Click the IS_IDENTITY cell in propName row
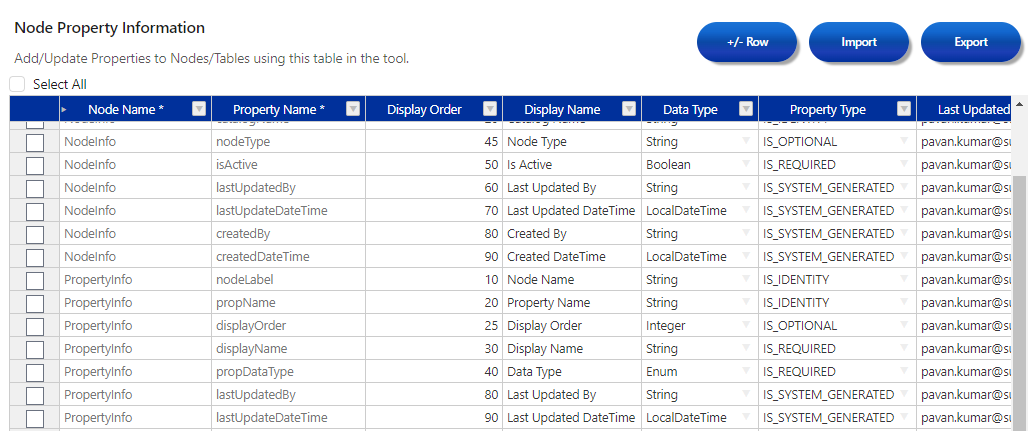Image resolution: width=1034 pixels, height=431 pixels. click(x=837, y=302)
